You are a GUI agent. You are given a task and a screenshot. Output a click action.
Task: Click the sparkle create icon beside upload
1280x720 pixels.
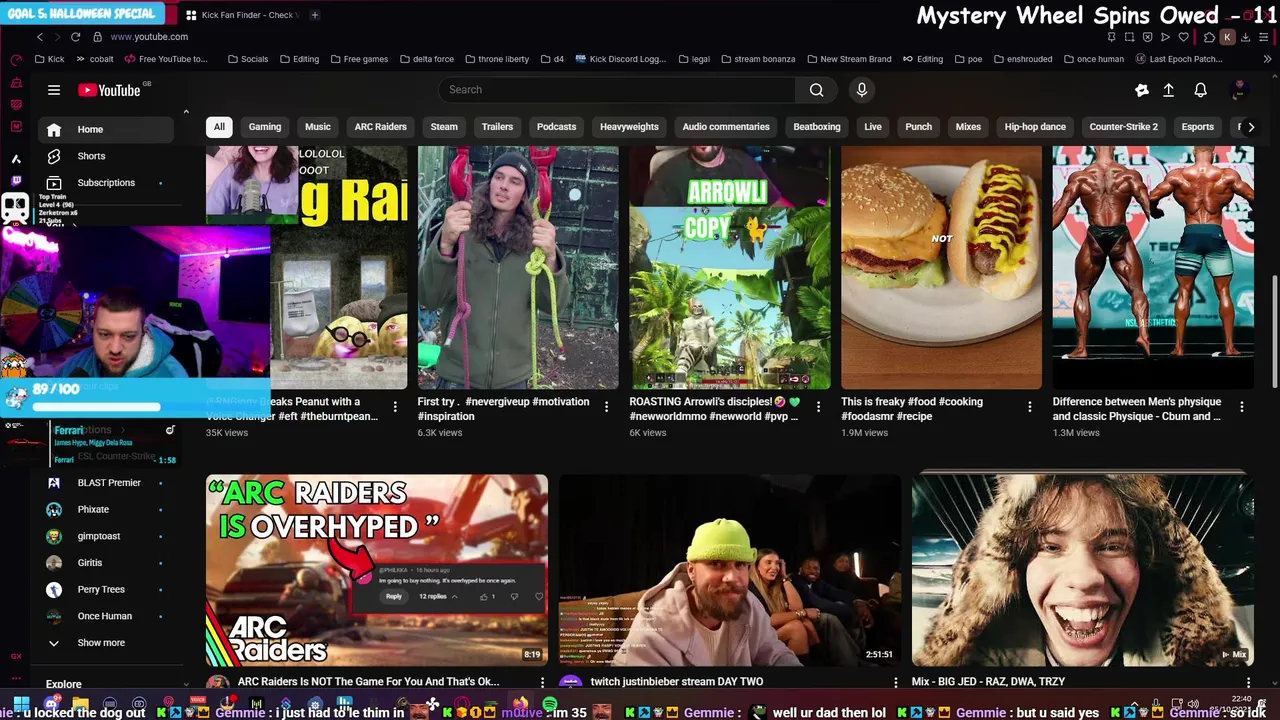tap(1142, 90)
